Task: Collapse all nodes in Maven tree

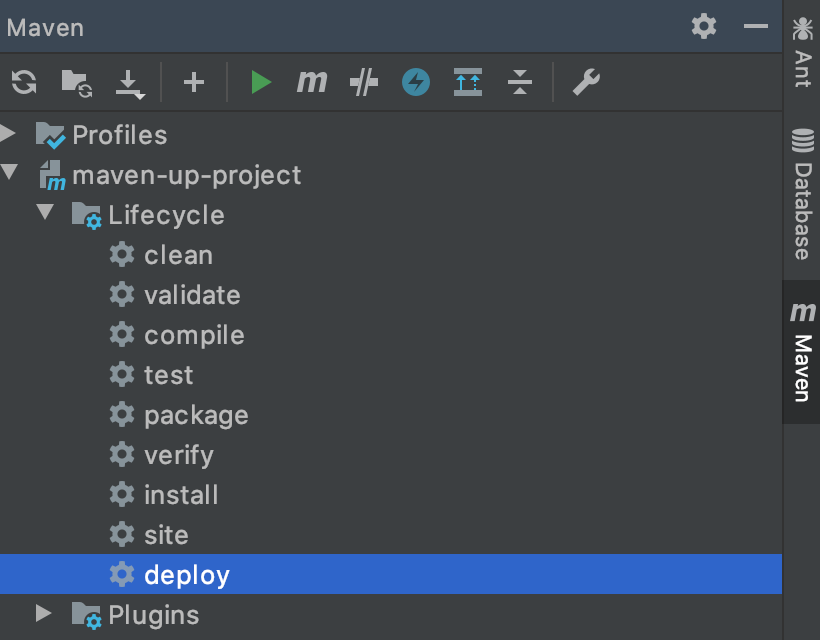Action: click(x=519, y=82)
